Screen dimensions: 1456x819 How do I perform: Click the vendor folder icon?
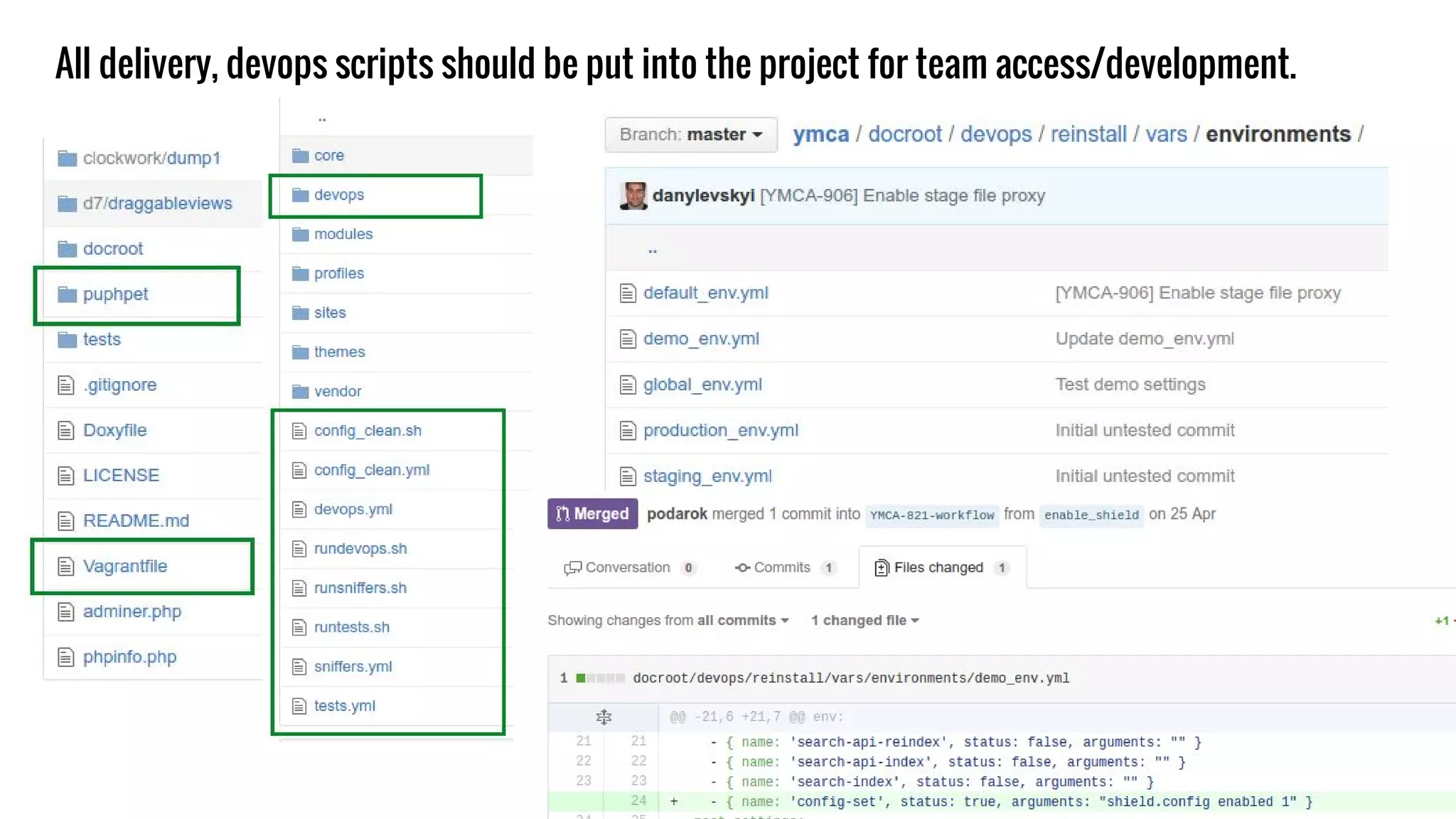[300, 392]
